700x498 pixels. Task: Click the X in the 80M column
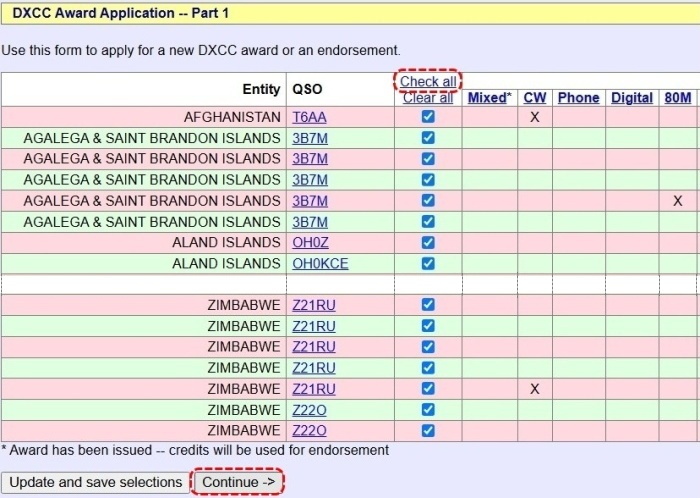[x=678, y=201]
